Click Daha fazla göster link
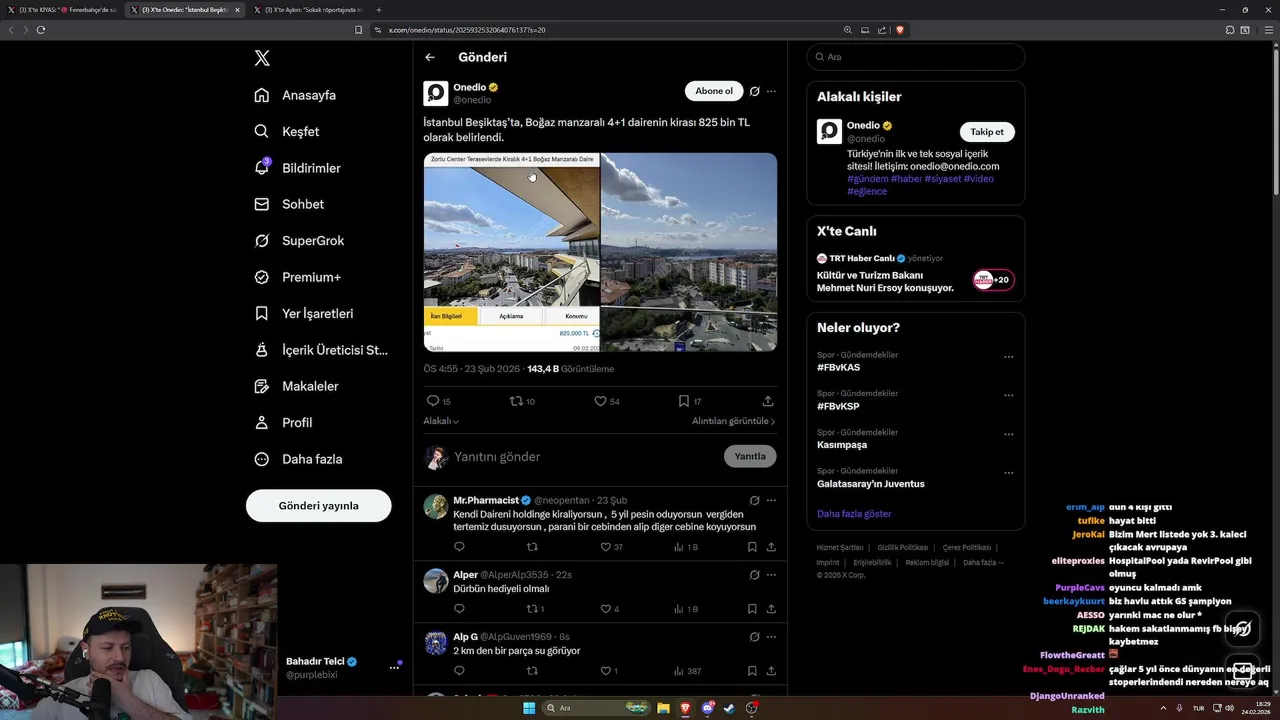The image size is (1280, 720). click(x=854, y=514)
